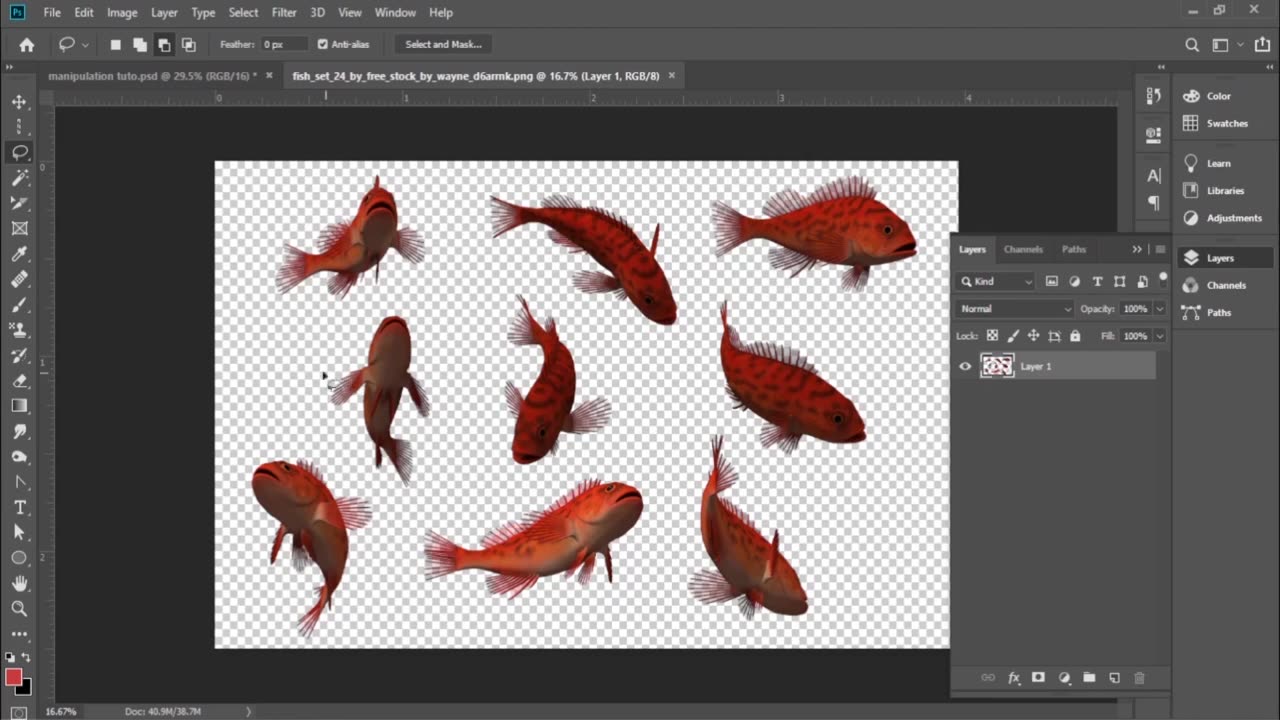Screen dimensions: 1280x720
Task: Expand the toolbar with the double-arrow
Action: coord(9,67)
